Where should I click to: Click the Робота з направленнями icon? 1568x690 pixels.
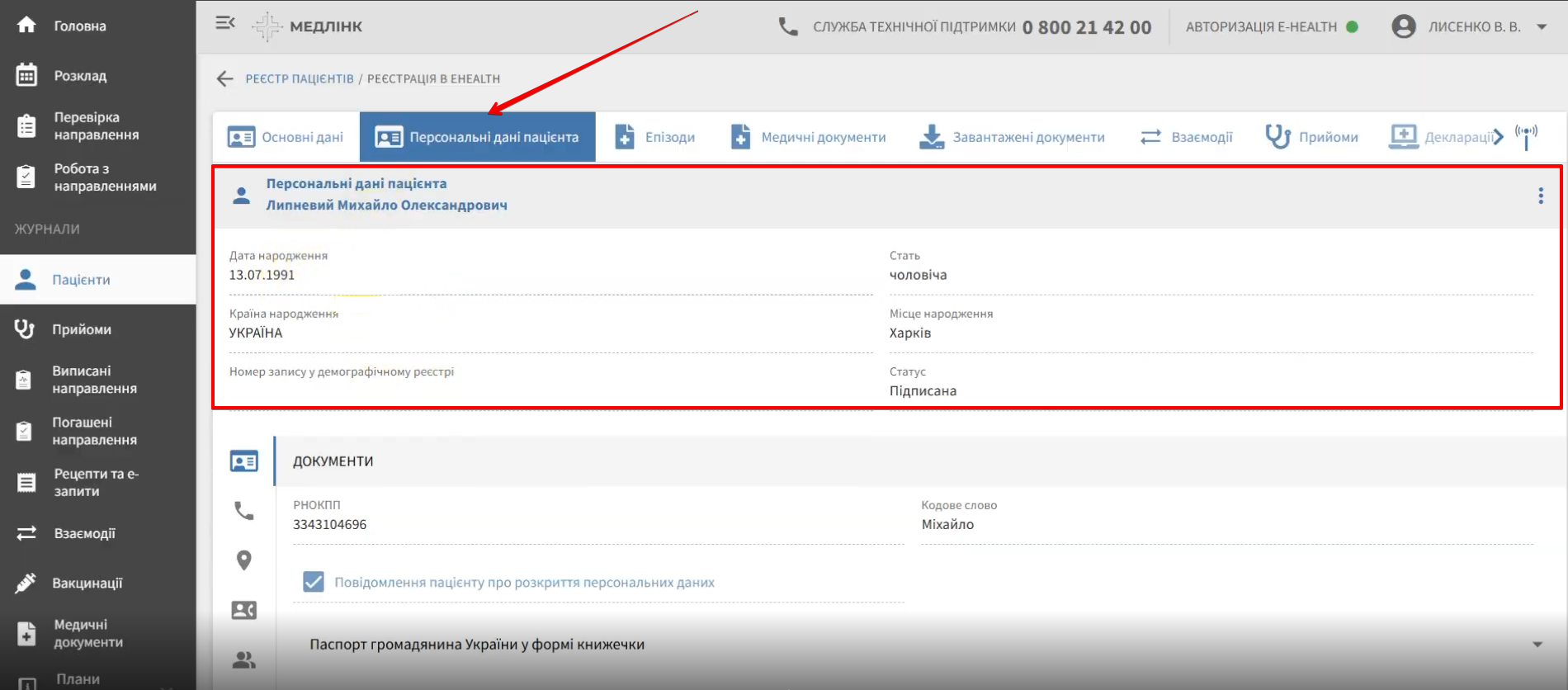26,177
